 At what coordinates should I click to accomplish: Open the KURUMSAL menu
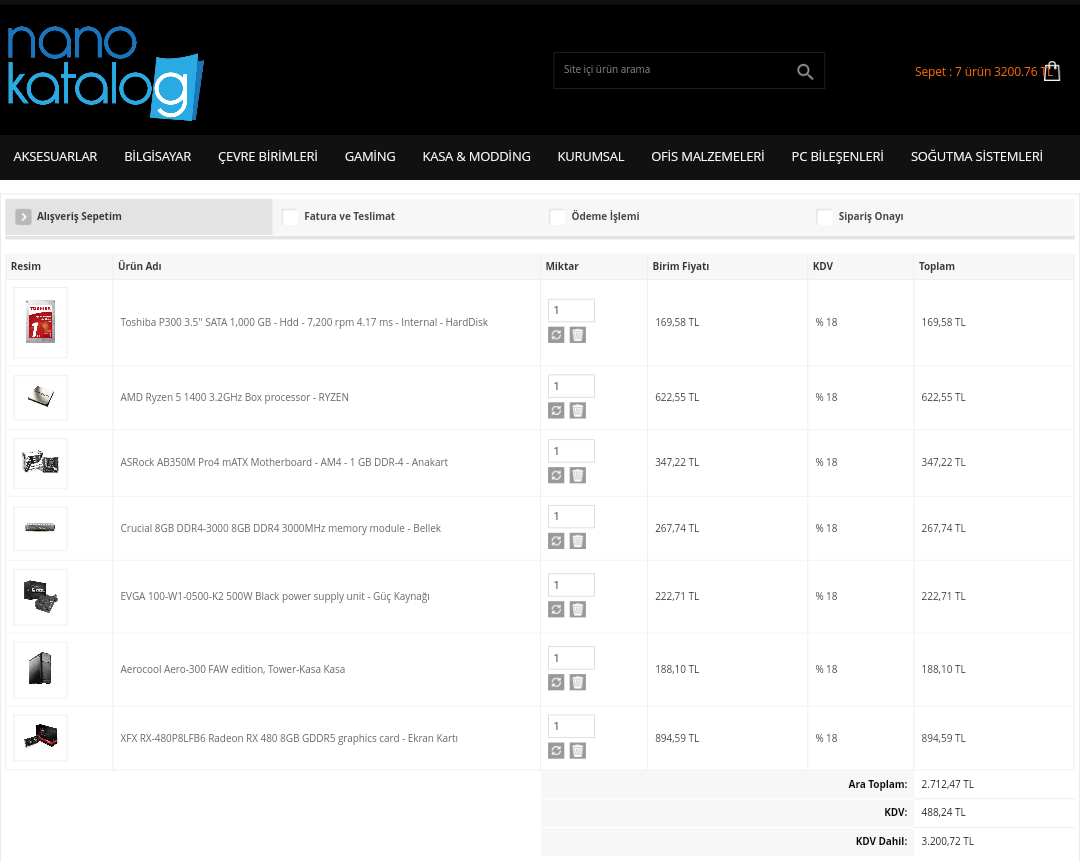[591, 156]
